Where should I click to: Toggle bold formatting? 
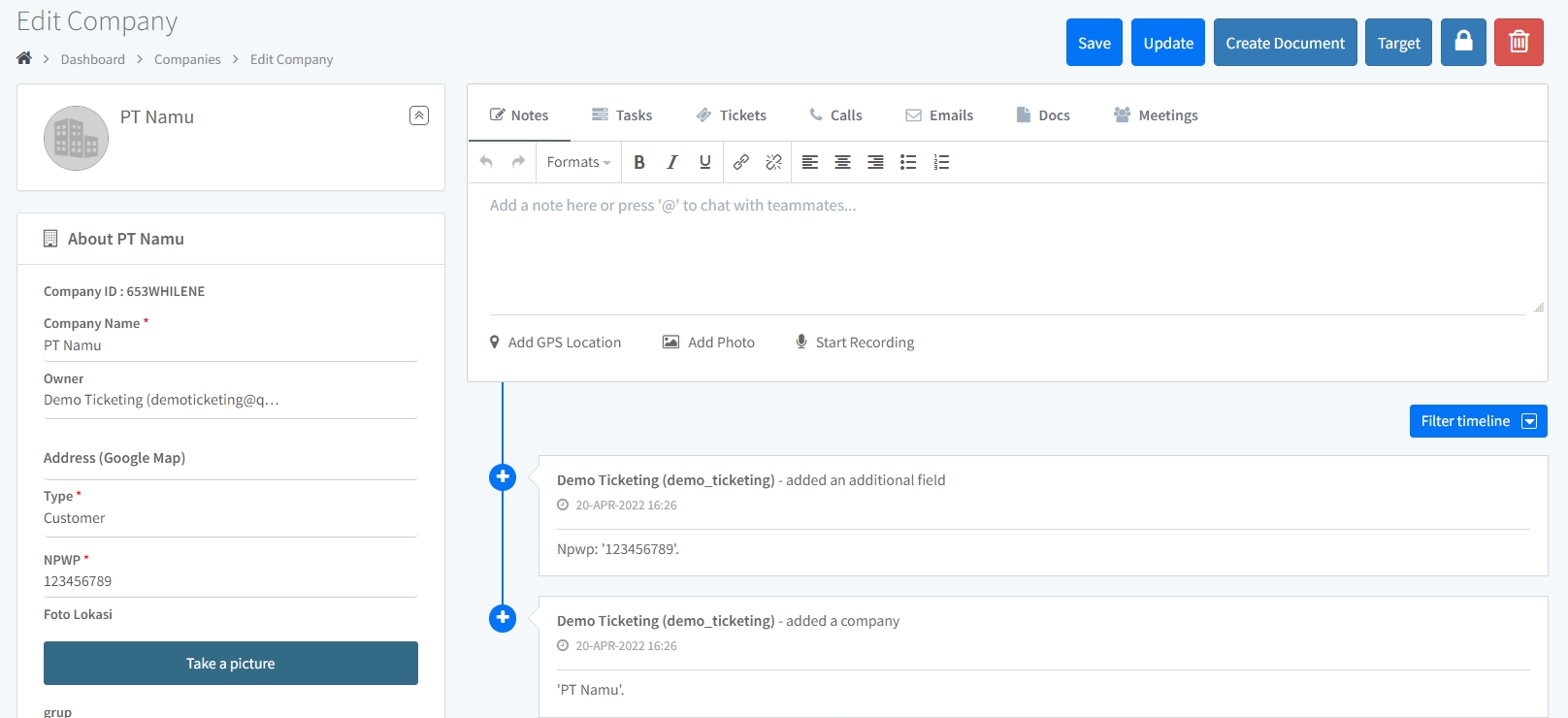639,162
